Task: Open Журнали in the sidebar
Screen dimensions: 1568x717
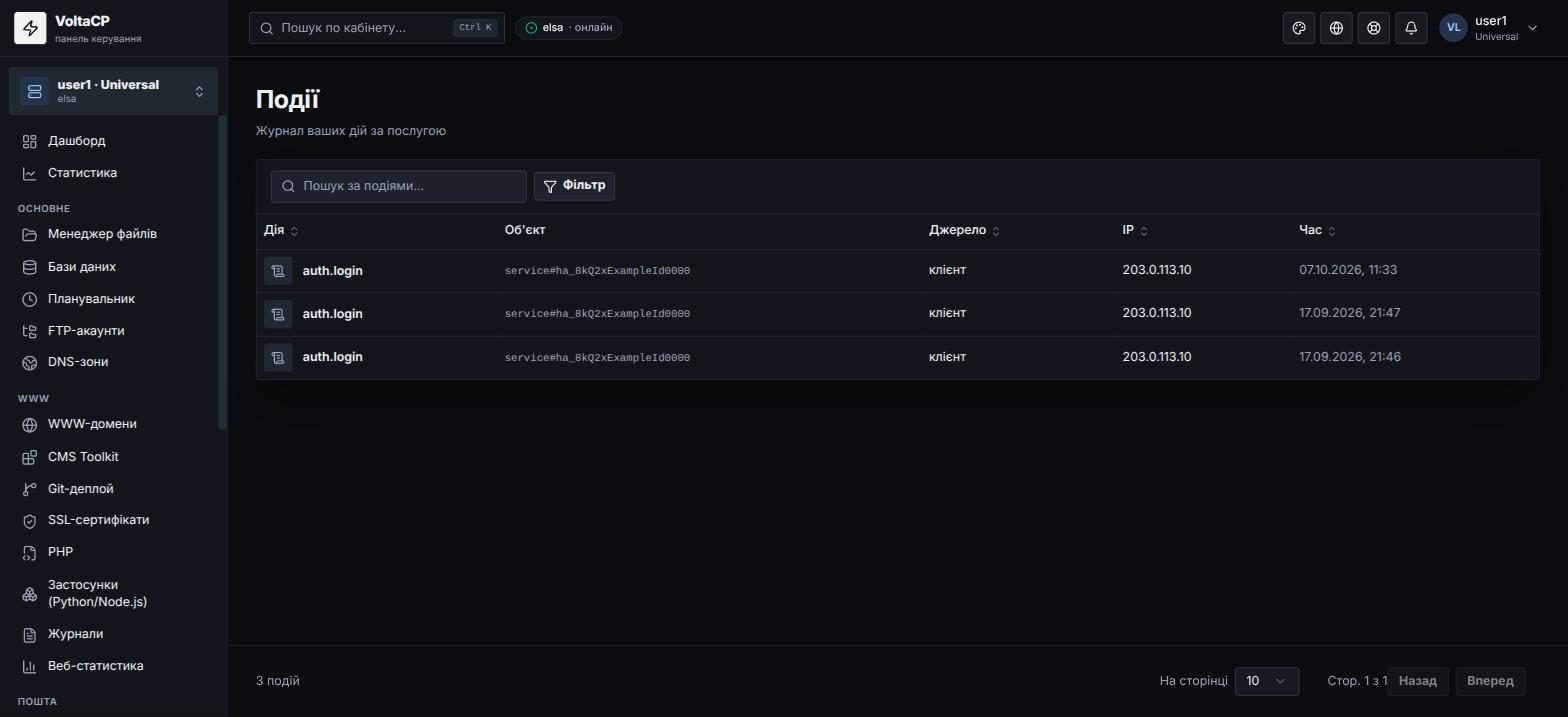Action: 113,634
